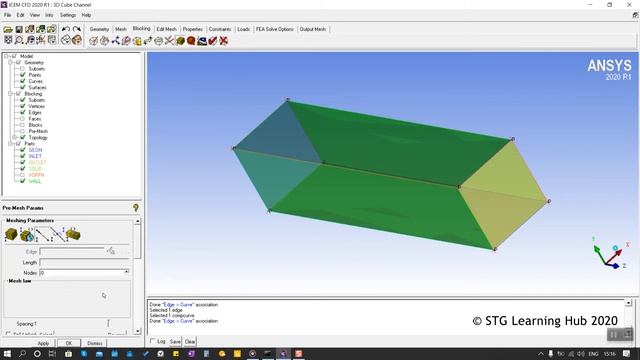Image resolution: width=640 pixels, height=360 pixels.
Task: Click the local coordinate system icon
Action: point(41,40)
